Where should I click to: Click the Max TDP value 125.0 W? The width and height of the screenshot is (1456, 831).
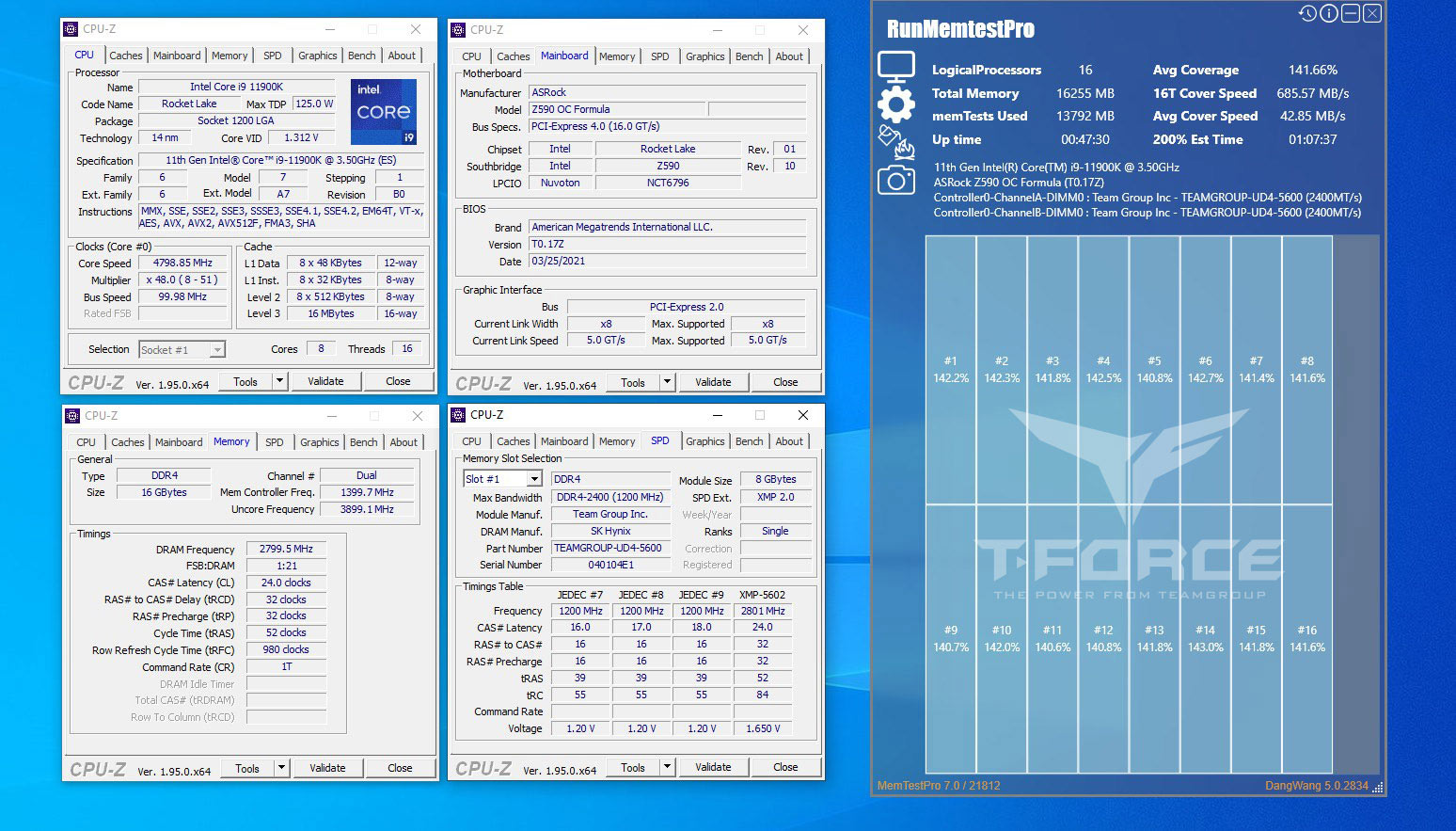coord(314,104)
